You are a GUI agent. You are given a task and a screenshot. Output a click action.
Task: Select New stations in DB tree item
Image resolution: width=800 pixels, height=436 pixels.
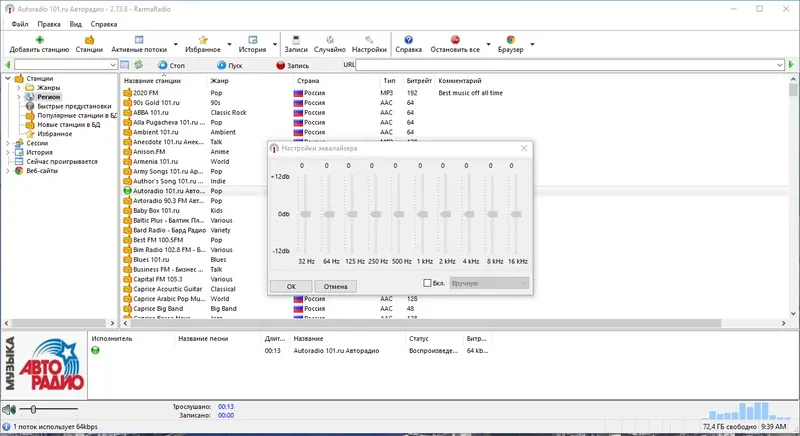pos(69,124)
